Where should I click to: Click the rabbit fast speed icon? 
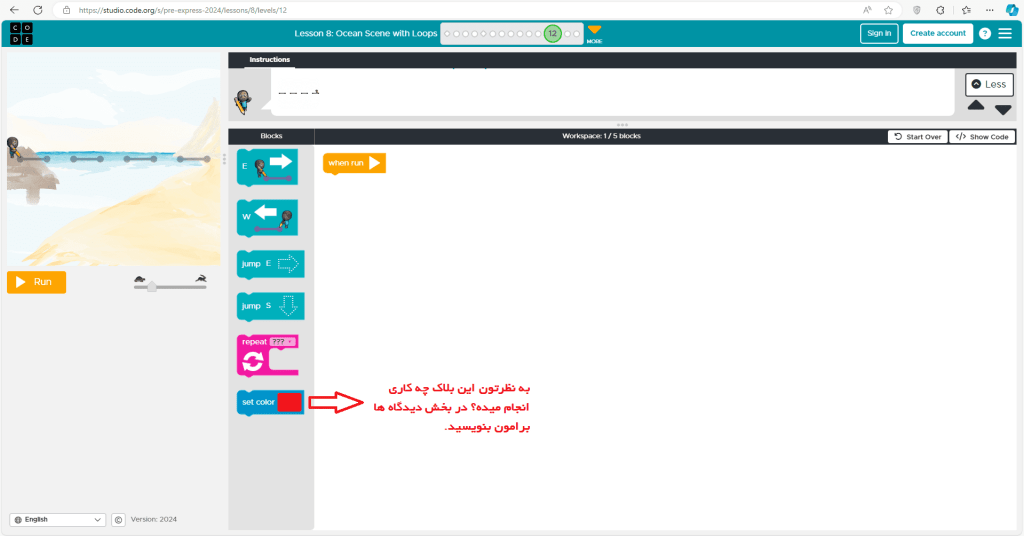pyautogui.click(x=201, y=279)
